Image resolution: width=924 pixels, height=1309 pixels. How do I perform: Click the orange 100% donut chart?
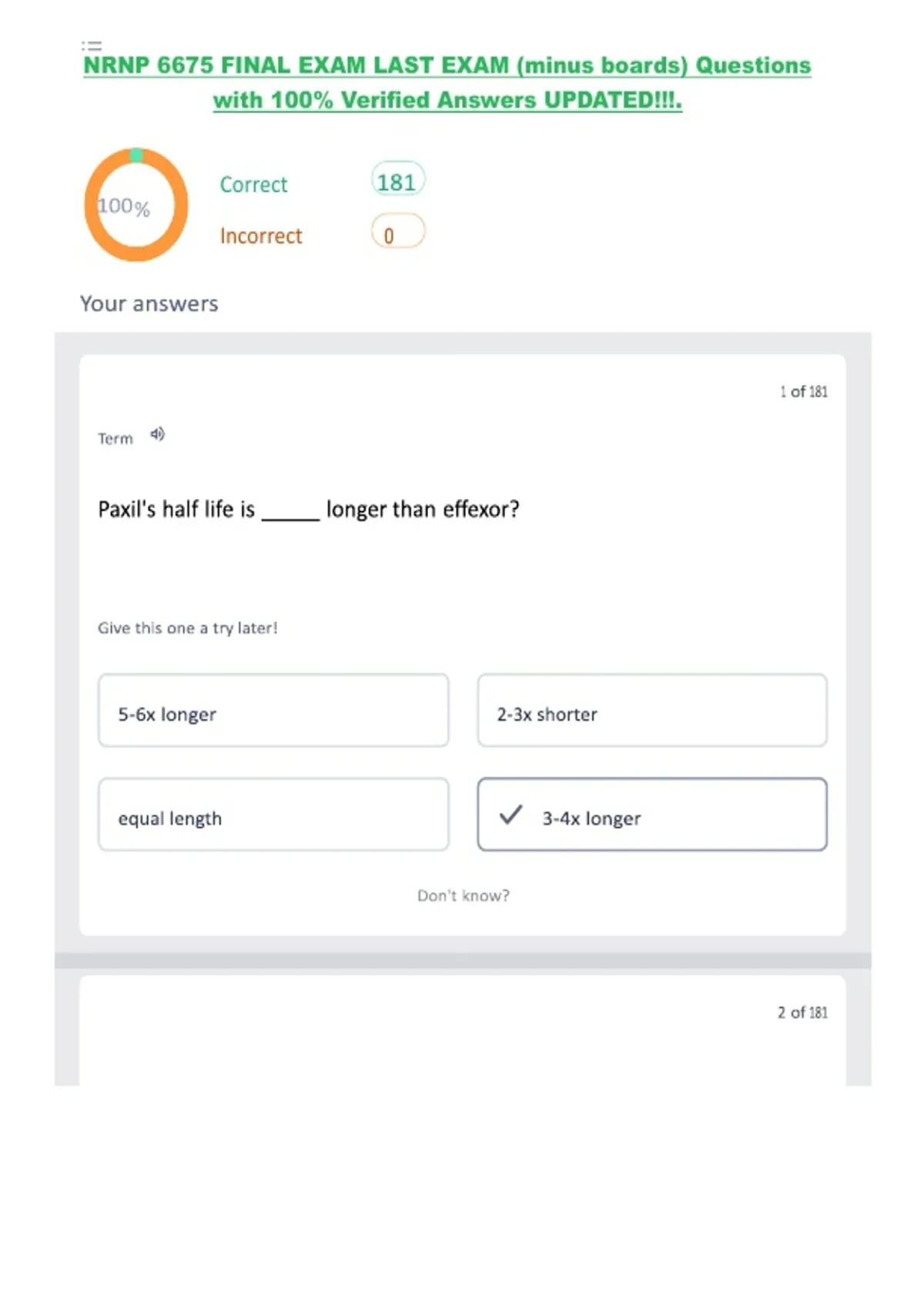tap(136, 205)
